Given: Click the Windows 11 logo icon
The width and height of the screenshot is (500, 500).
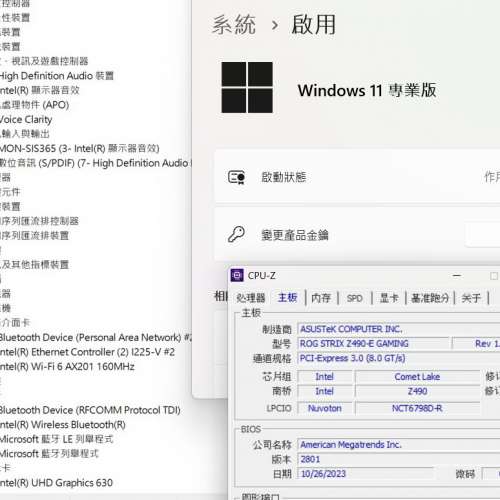Looking at the screenshot, I should (247, 87).
